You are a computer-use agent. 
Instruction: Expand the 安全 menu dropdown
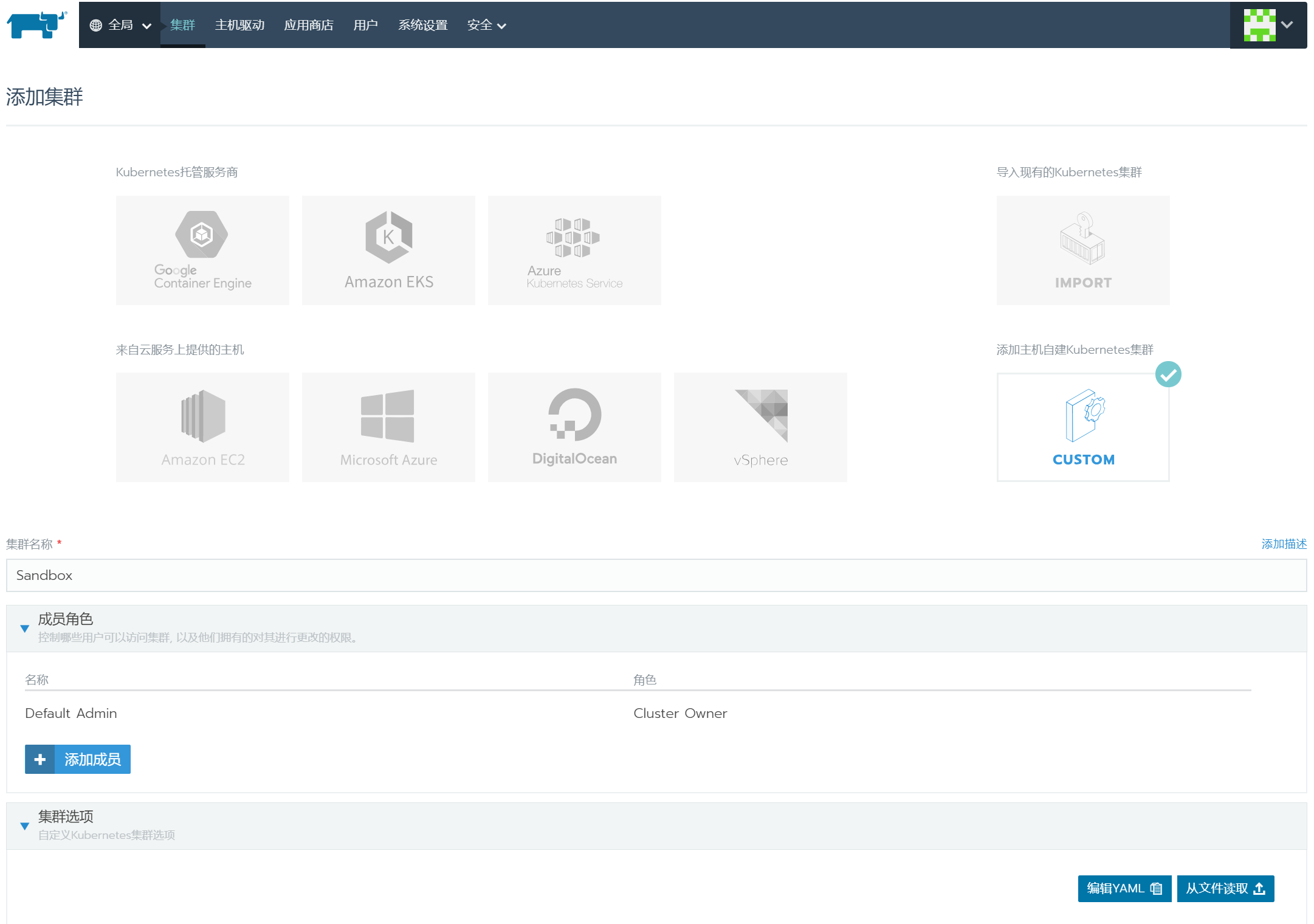[x=486, y=25]
